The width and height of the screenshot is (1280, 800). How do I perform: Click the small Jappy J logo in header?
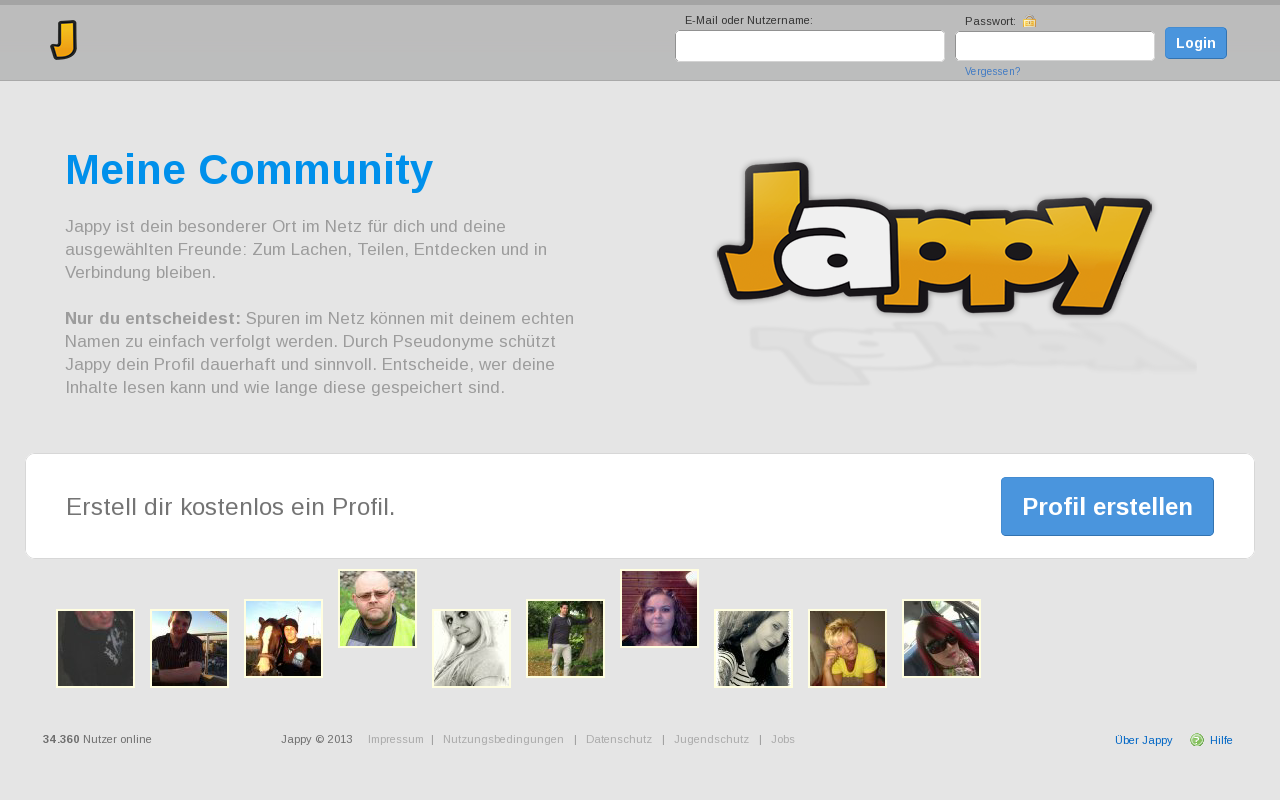pyautogui.click(x=64, y=40)
